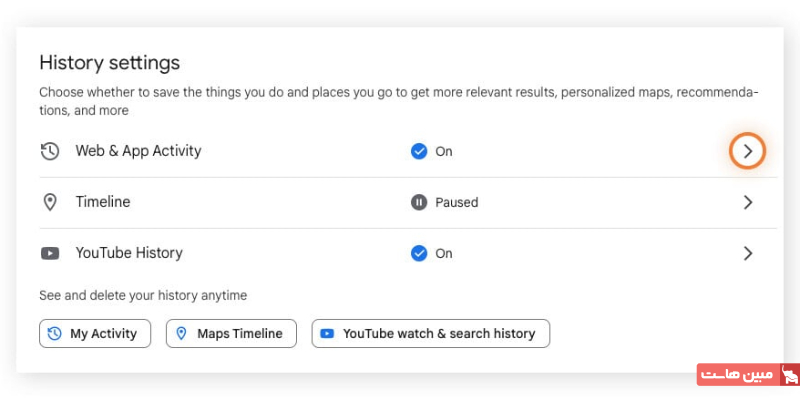Click the clock icon inside My Activity button
The image size is (800, 400).
click(55, 334)
